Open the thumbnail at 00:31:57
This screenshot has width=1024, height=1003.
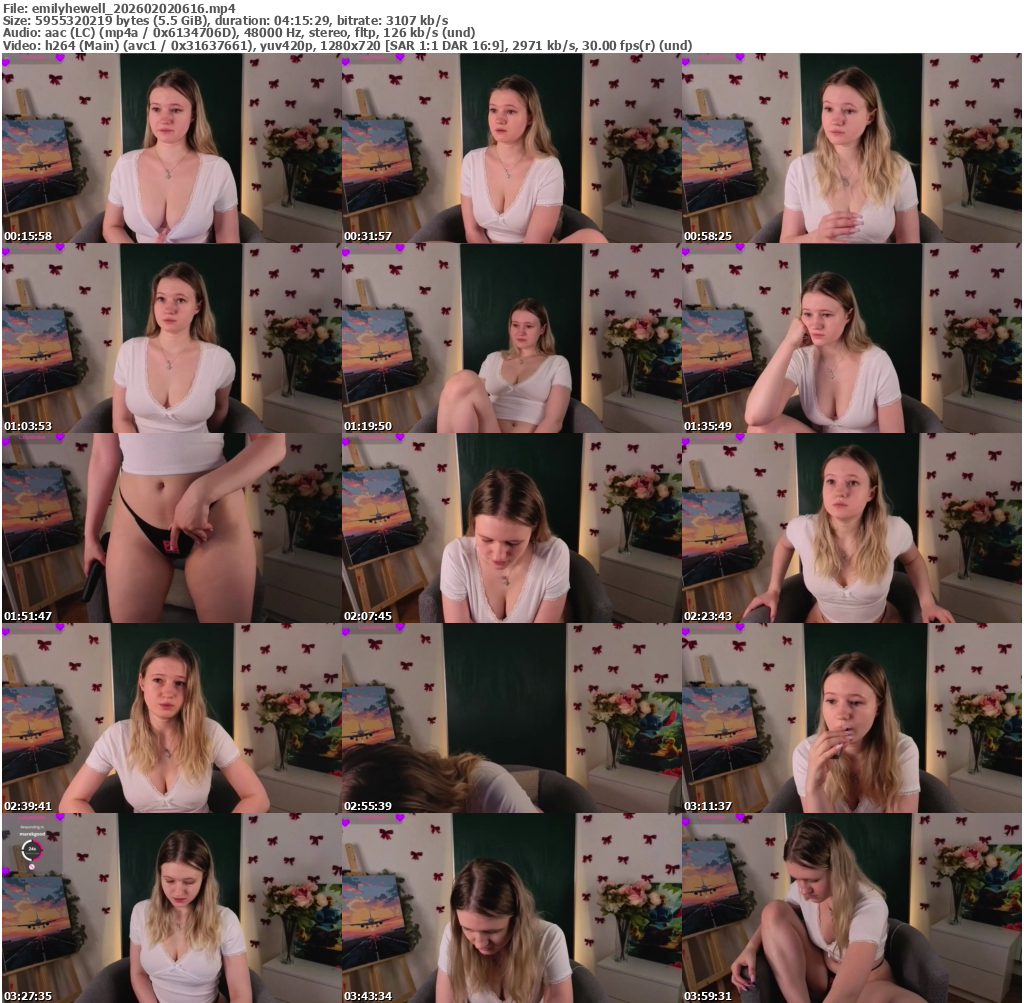511,148
